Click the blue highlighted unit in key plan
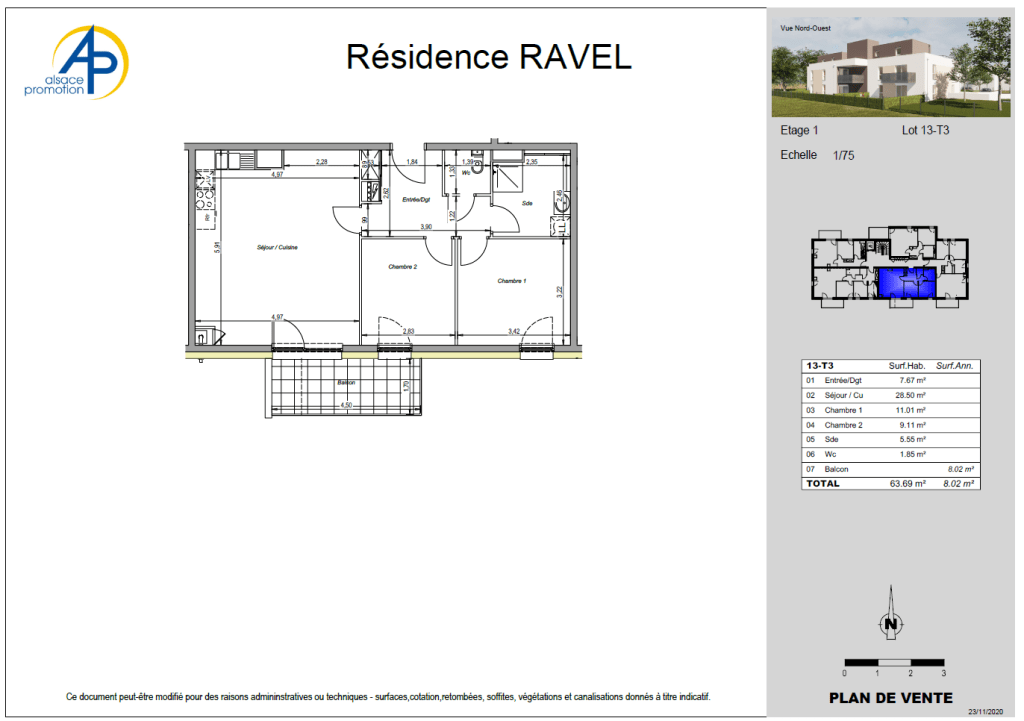The image size is (1024, 721). click(x=906, y=282)
